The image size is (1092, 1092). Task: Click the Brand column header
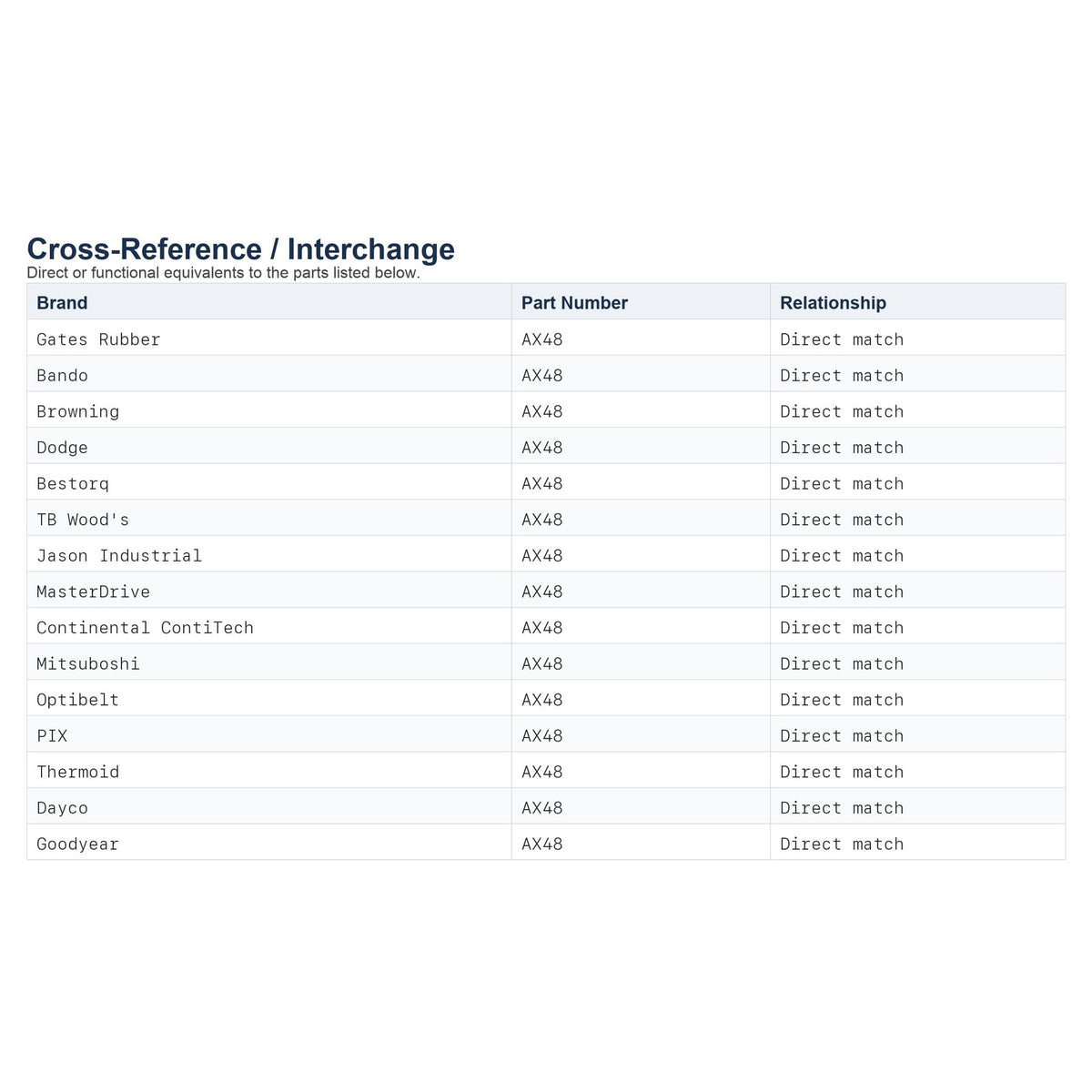(62, 303)
